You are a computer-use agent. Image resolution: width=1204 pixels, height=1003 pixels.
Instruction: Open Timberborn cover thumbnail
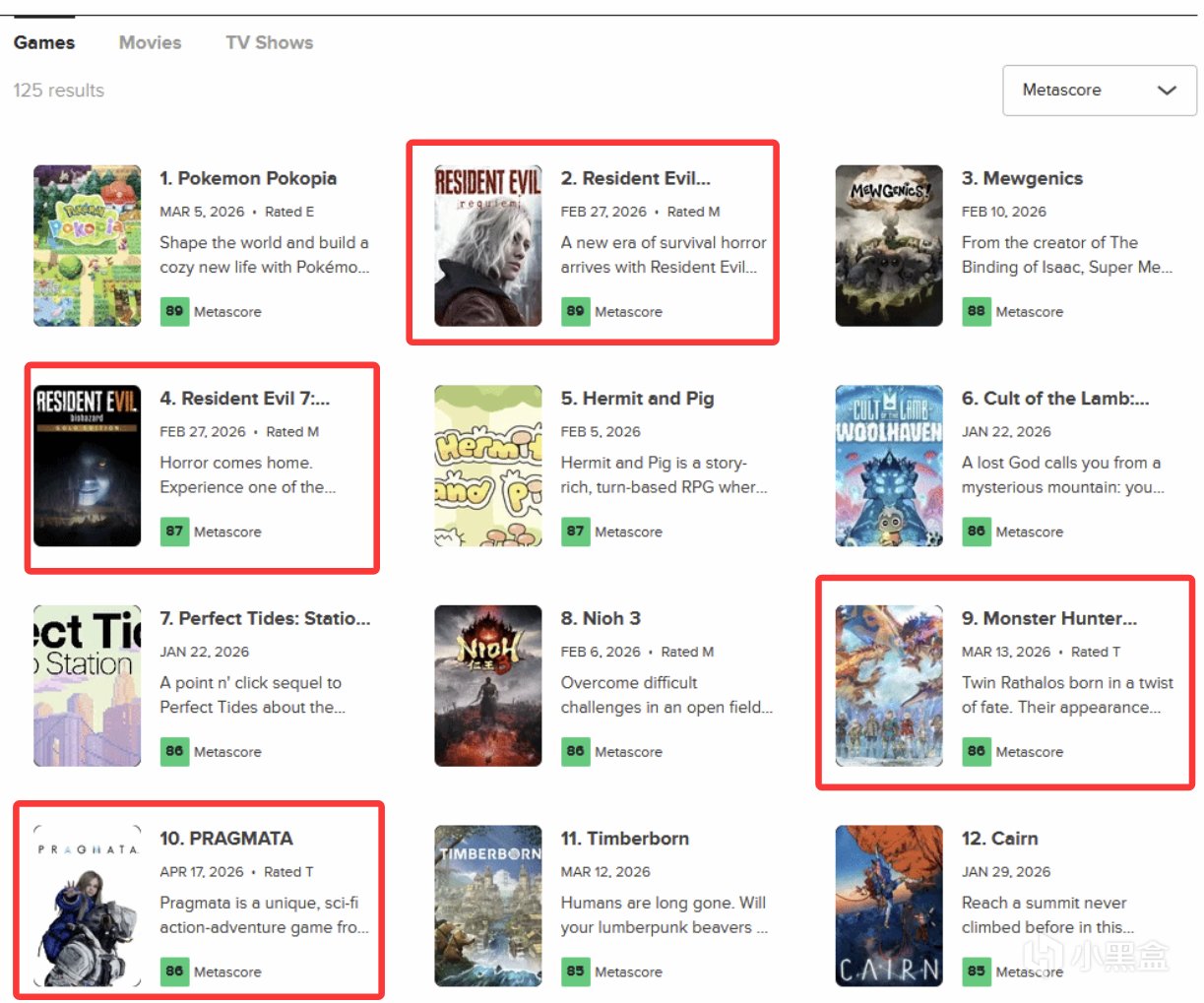point(488,906)
